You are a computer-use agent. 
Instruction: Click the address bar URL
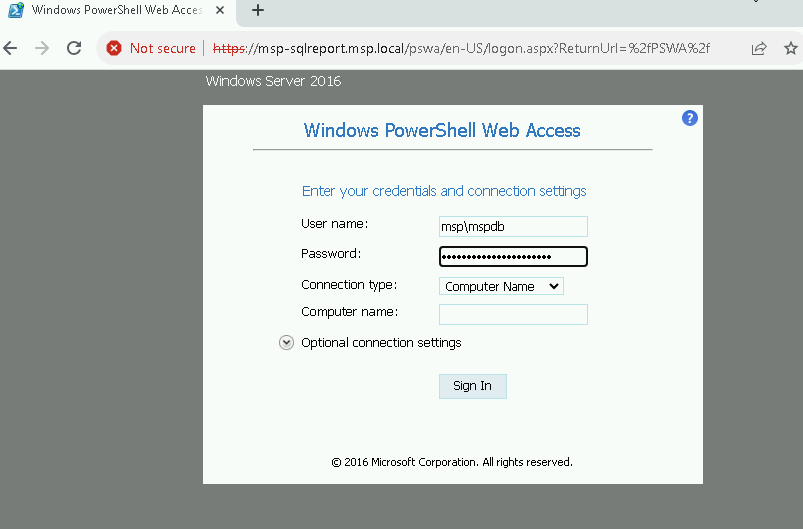[x=461, y=48]
